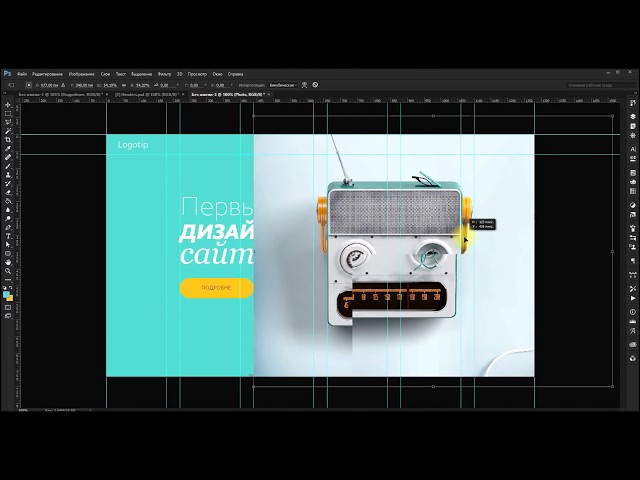Select the Pen tool
Viewport: 640px width, 480px height.
tap(8, 227)
